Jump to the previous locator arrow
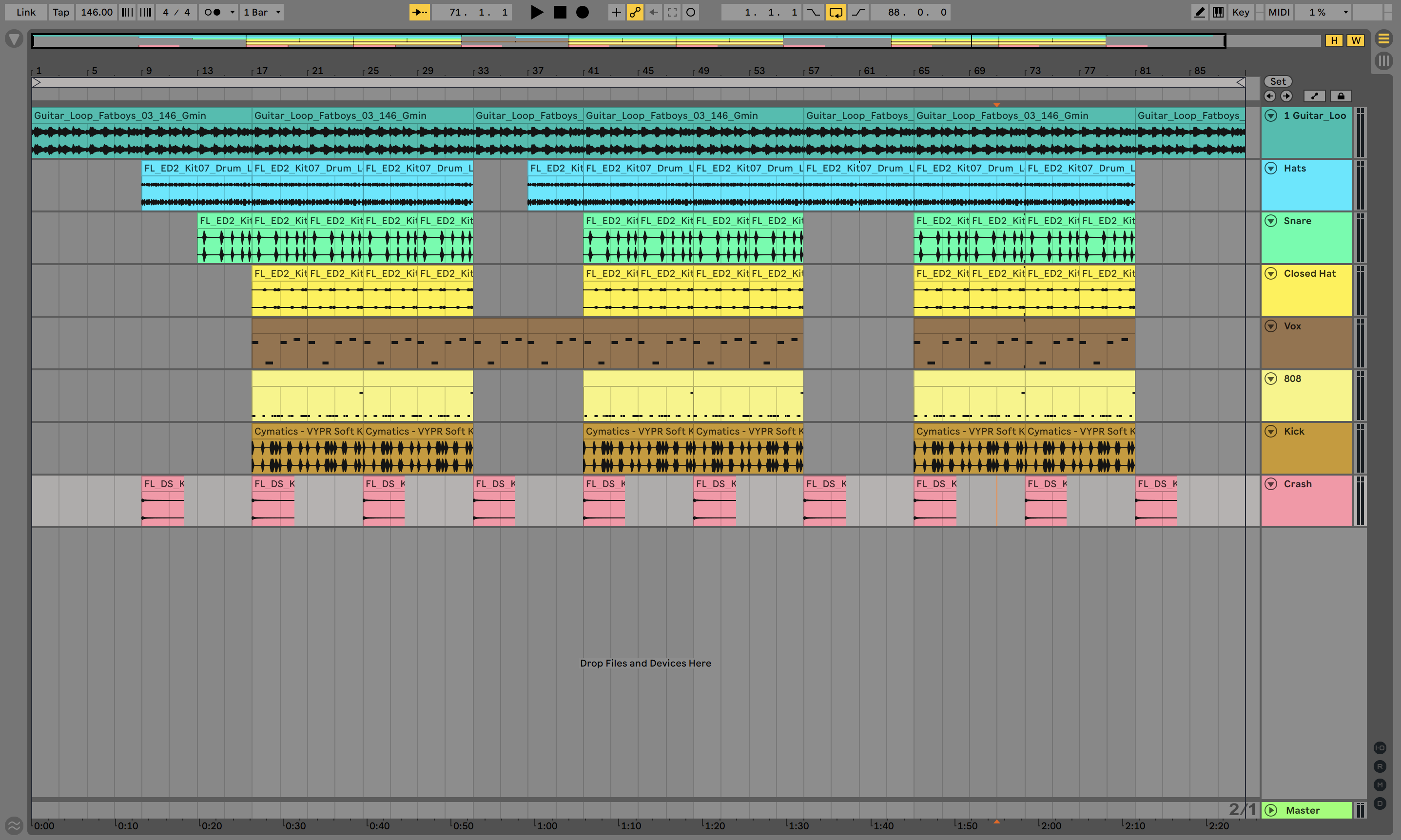Image resolution: width=1401 pixels, height=840 pixels. 1269,95
